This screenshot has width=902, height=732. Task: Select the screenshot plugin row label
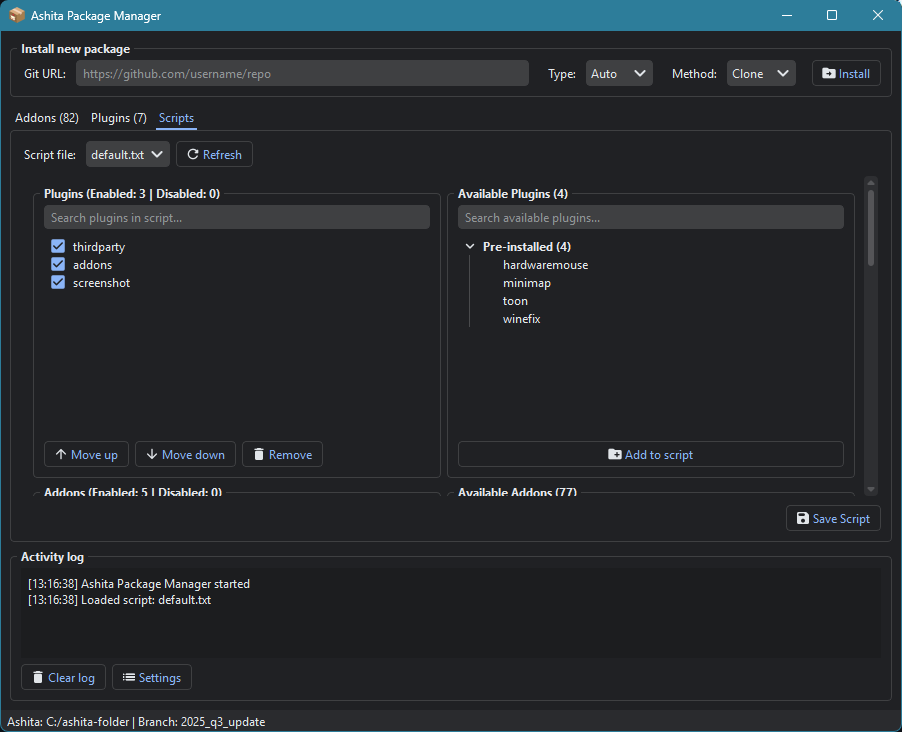pos(101,283)
